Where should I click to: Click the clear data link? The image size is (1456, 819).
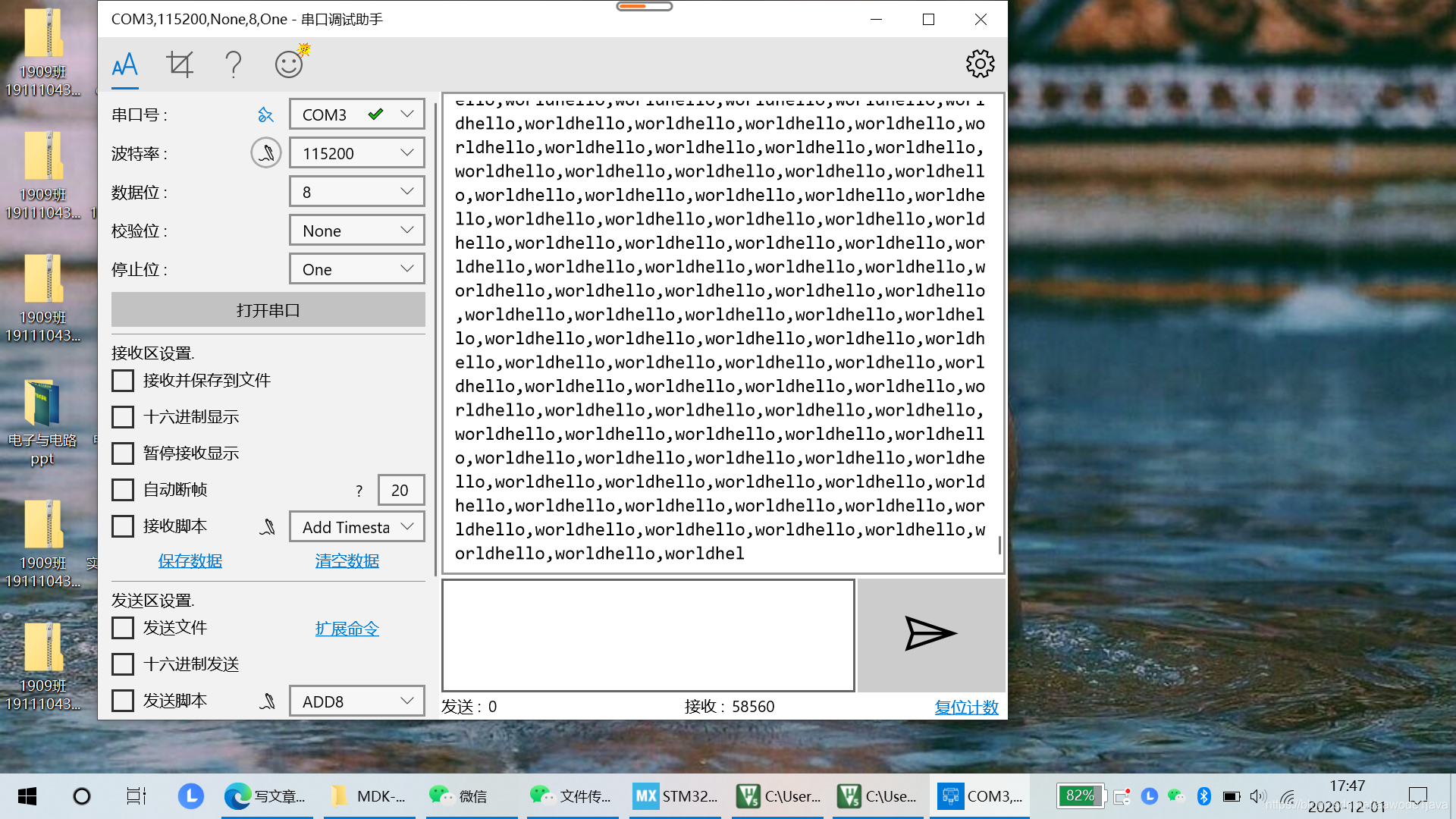pos(347,560)
